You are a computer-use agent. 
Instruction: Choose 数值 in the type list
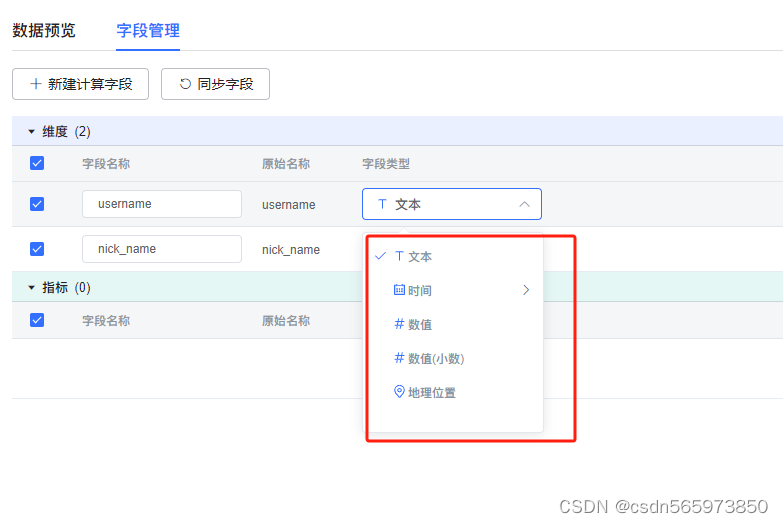(453, 324)
